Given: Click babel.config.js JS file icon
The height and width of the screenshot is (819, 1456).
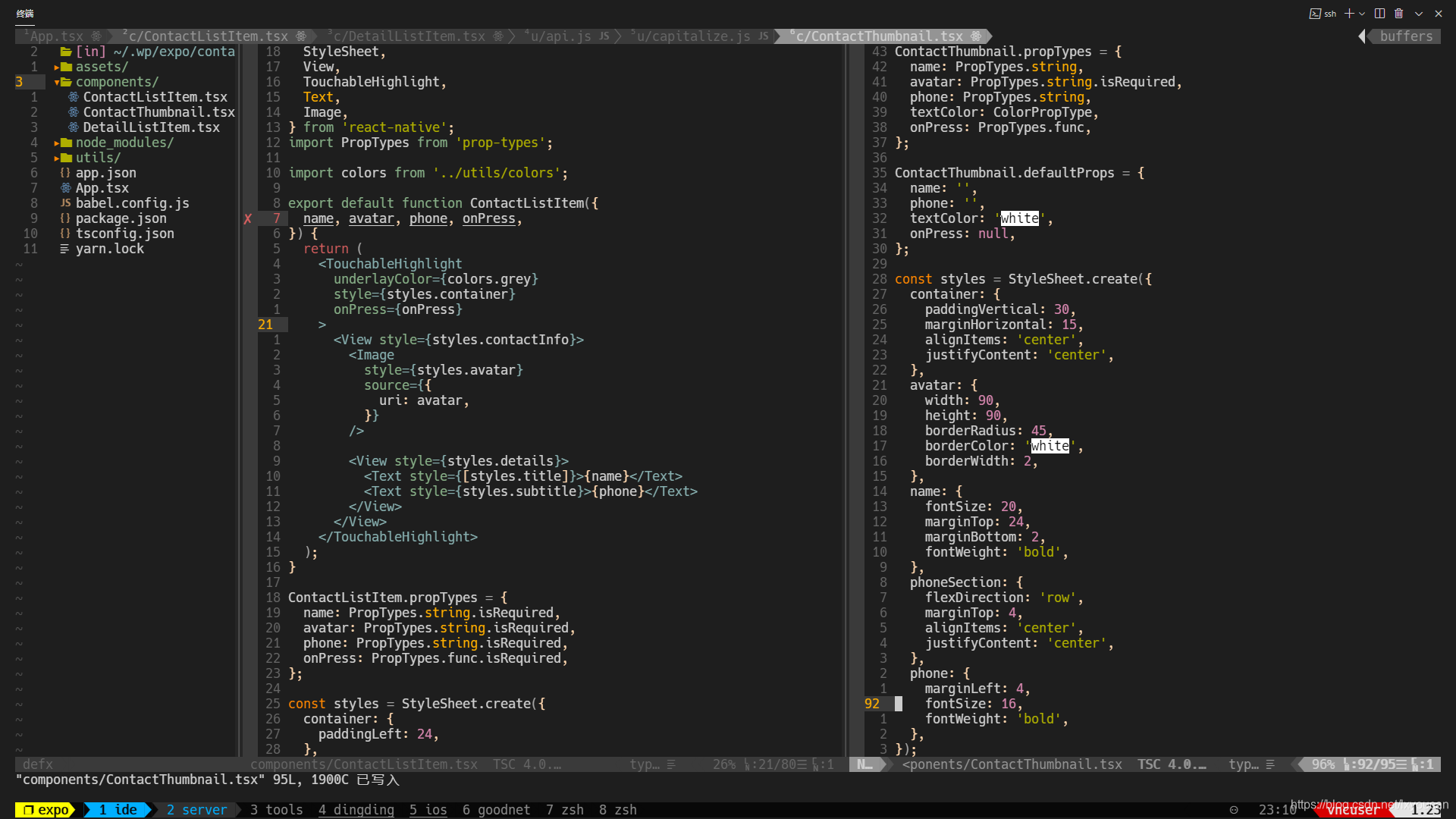Looking at the screenshot, I should click(66, 203).
